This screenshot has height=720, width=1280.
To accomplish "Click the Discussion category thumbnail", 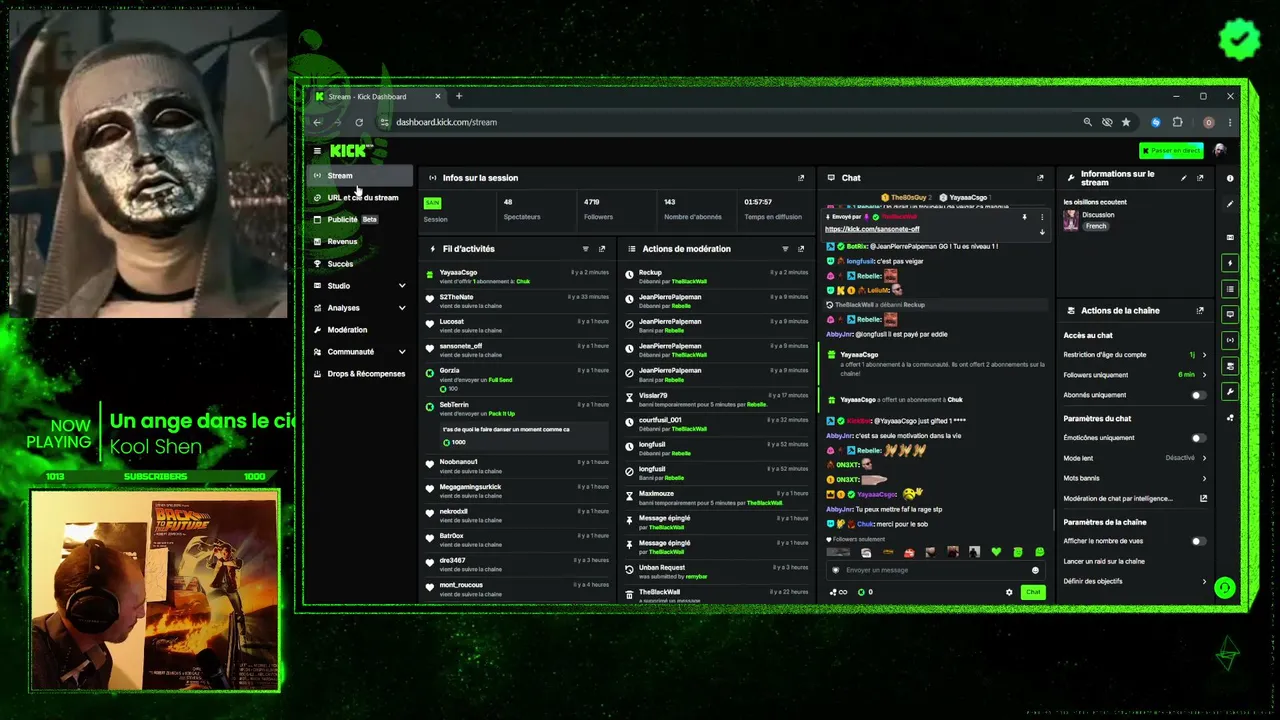I will (x=1070, y=220).
